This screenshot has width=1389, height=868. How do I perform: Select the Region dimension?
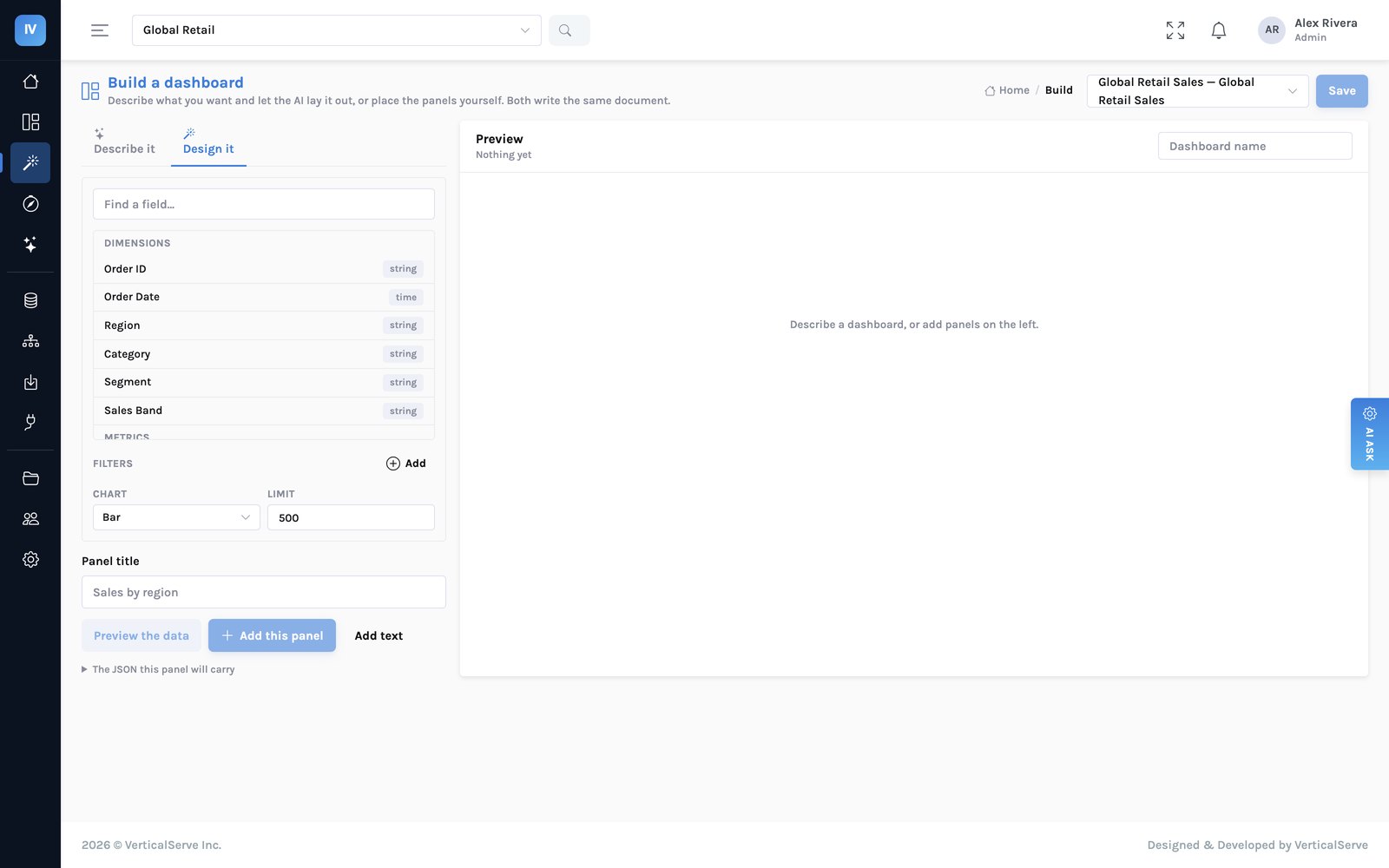tap(264, 325)
